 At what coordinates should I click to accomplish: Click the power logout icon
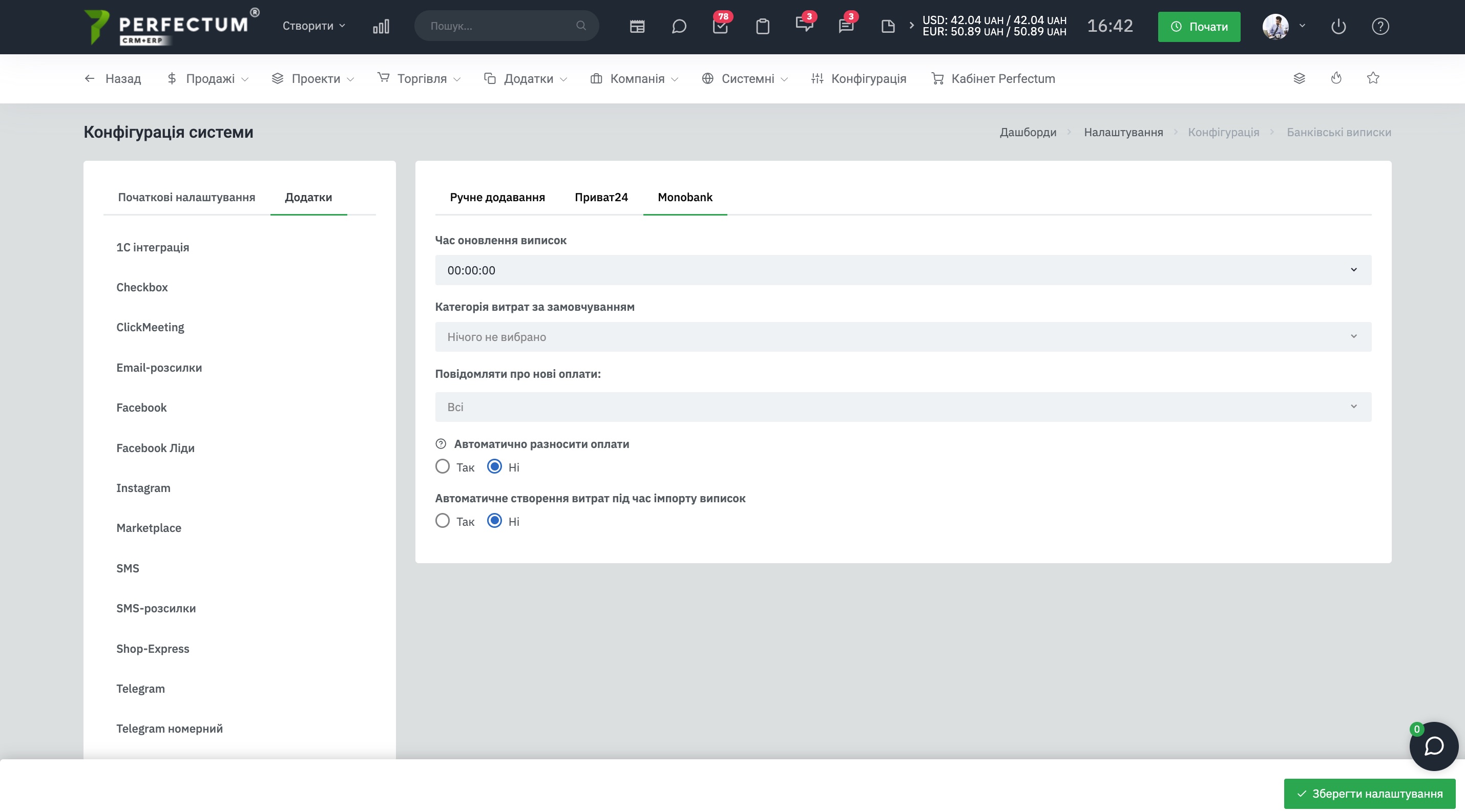point(1338,26)
